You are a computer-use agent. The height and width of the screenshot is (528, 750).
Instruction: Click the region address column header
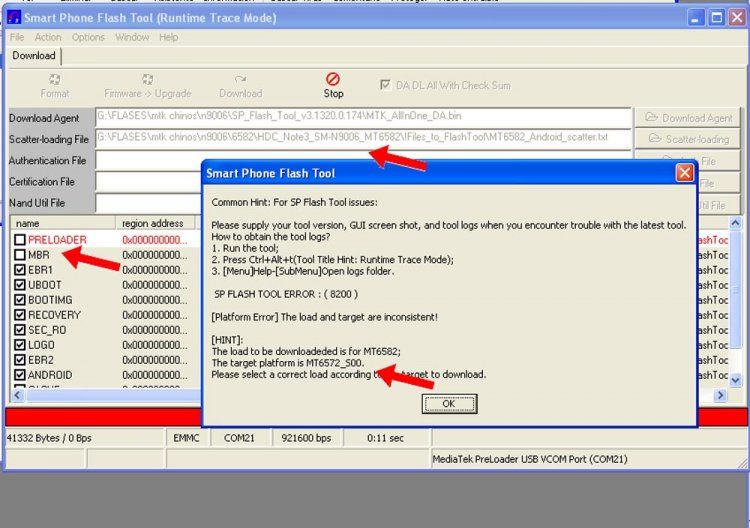[x=155, y=223]
